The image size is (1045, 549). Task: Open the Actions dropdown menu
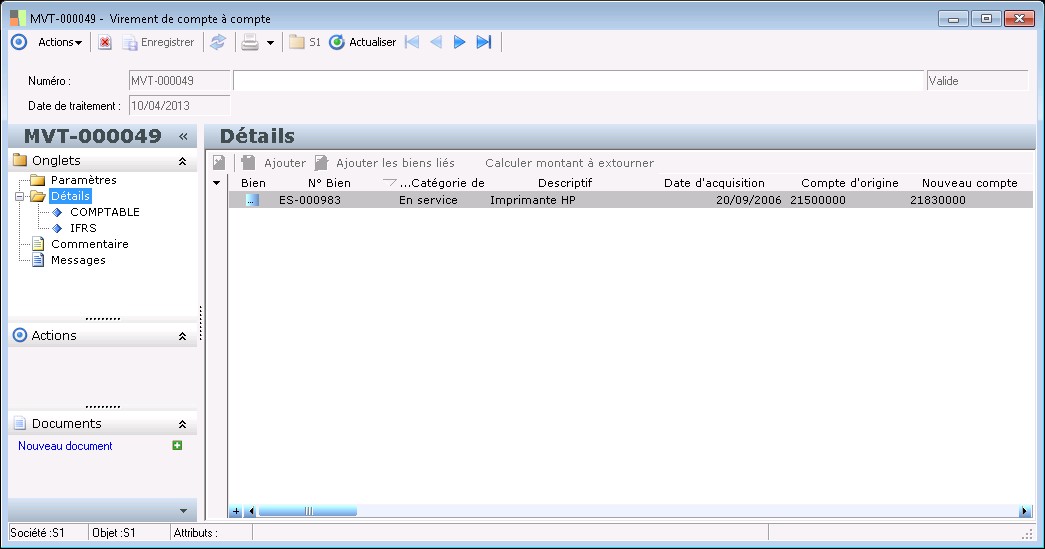pos(60,42)
